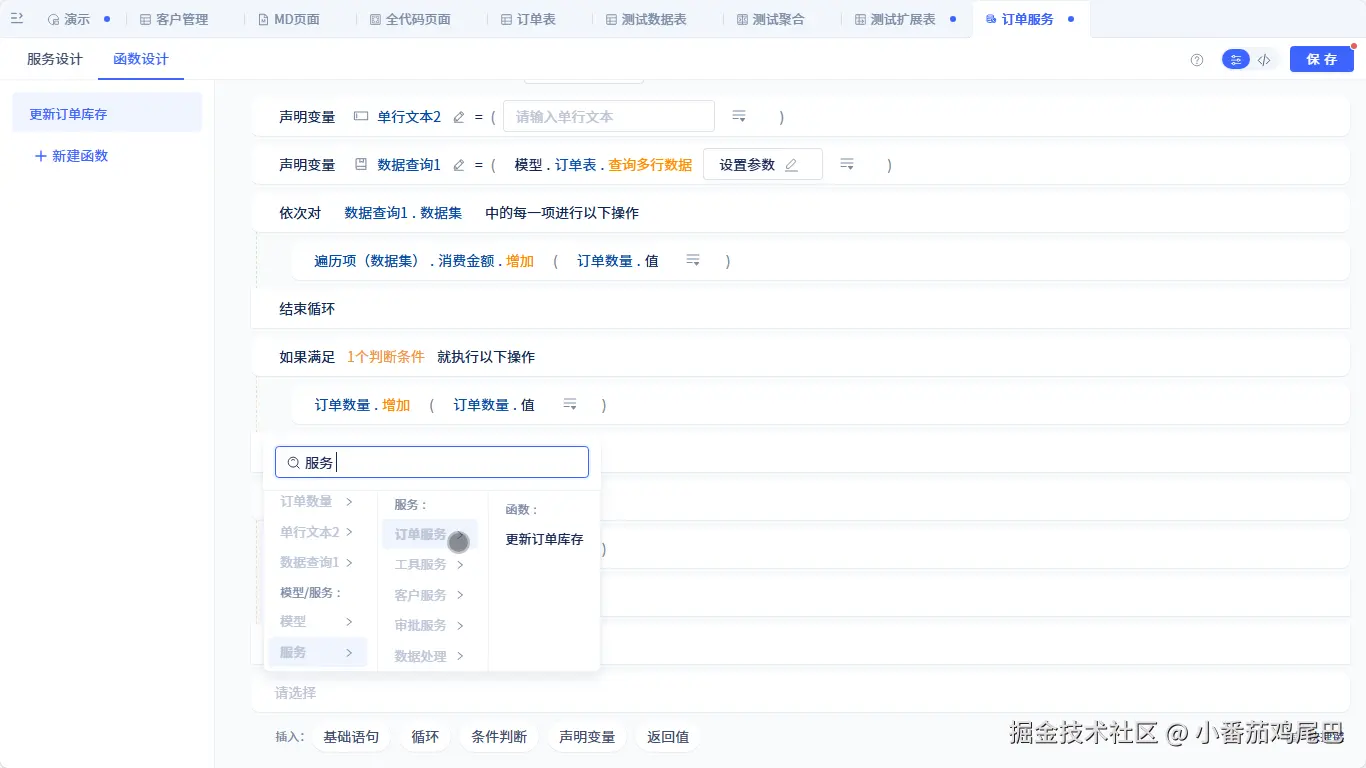The height and width of the screenshot is (768, 1366).
Task: Choose function 更新订单库存 in dropdown
Action: coord(544,540)
